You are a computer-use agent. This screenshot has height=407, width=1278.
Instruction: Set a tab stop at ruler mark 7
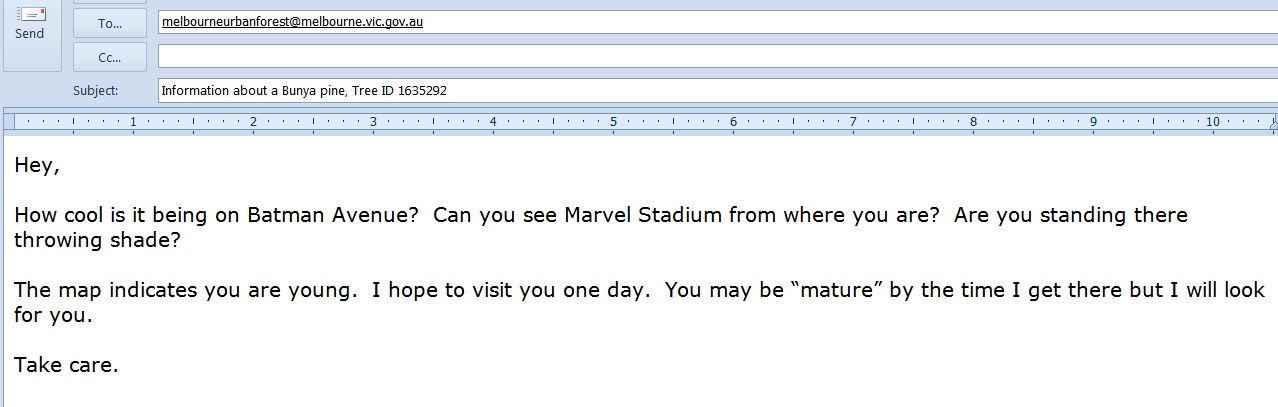coord(853,122)
